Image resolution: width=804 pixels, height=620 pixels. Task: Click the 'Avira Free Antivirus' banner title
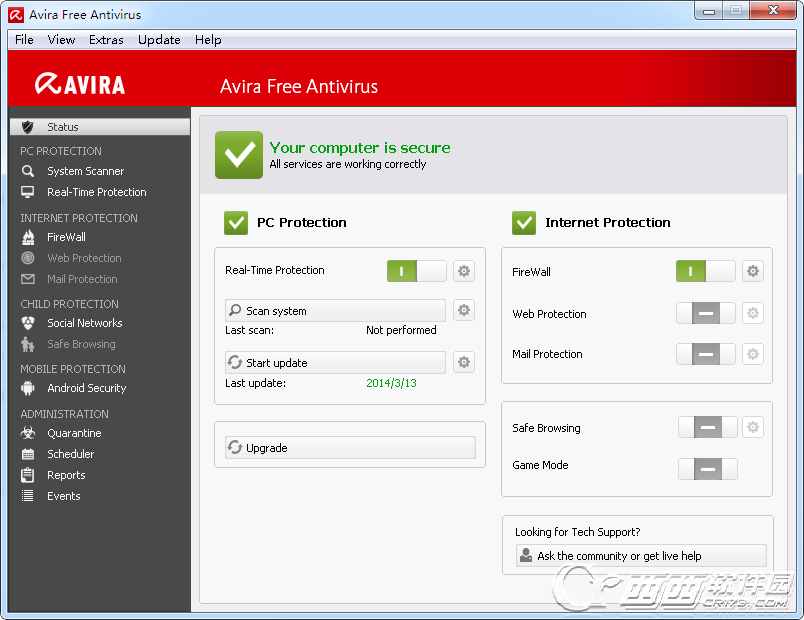point(299,87)
